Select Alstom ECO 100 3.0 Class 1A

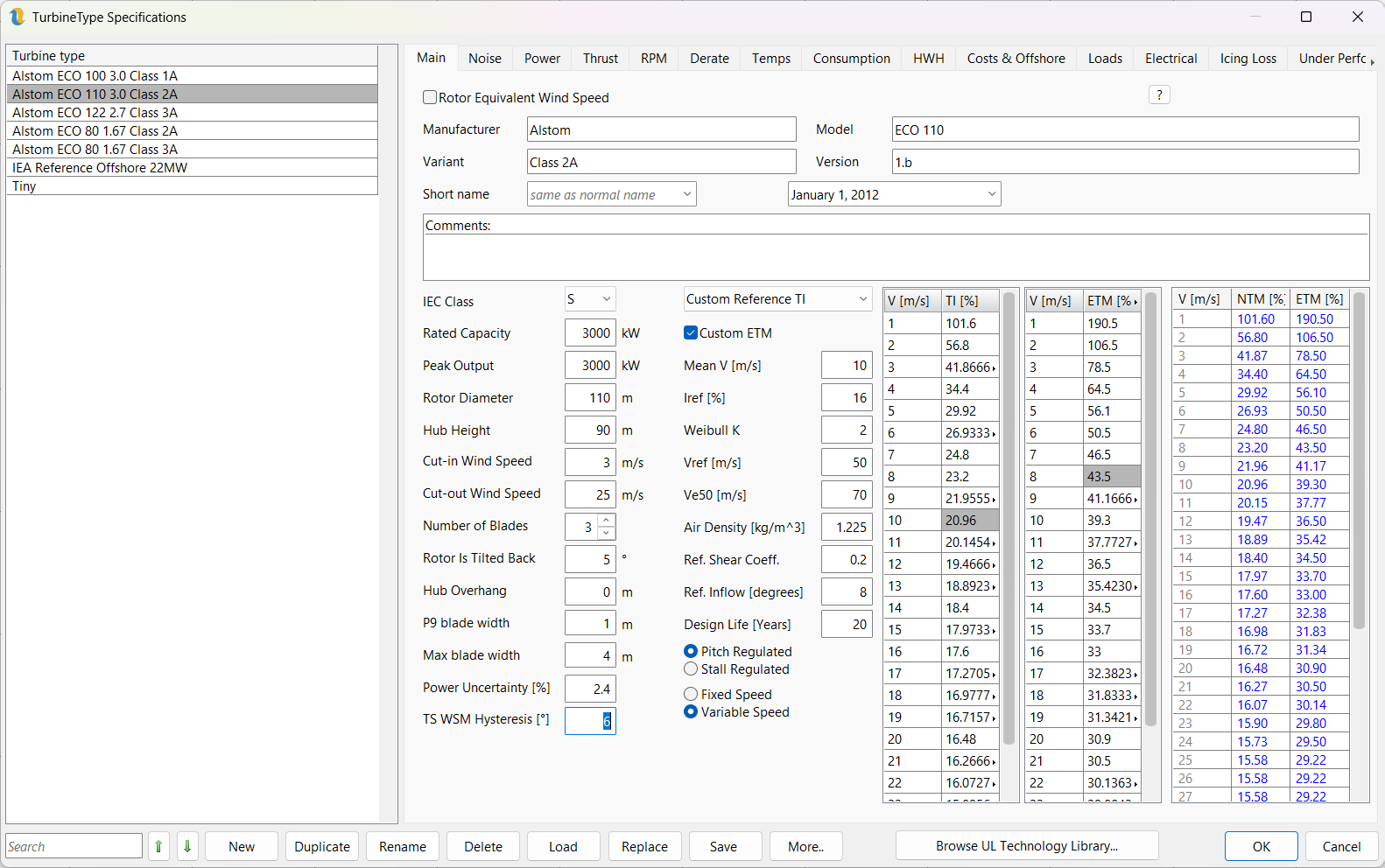pos(193,76)
